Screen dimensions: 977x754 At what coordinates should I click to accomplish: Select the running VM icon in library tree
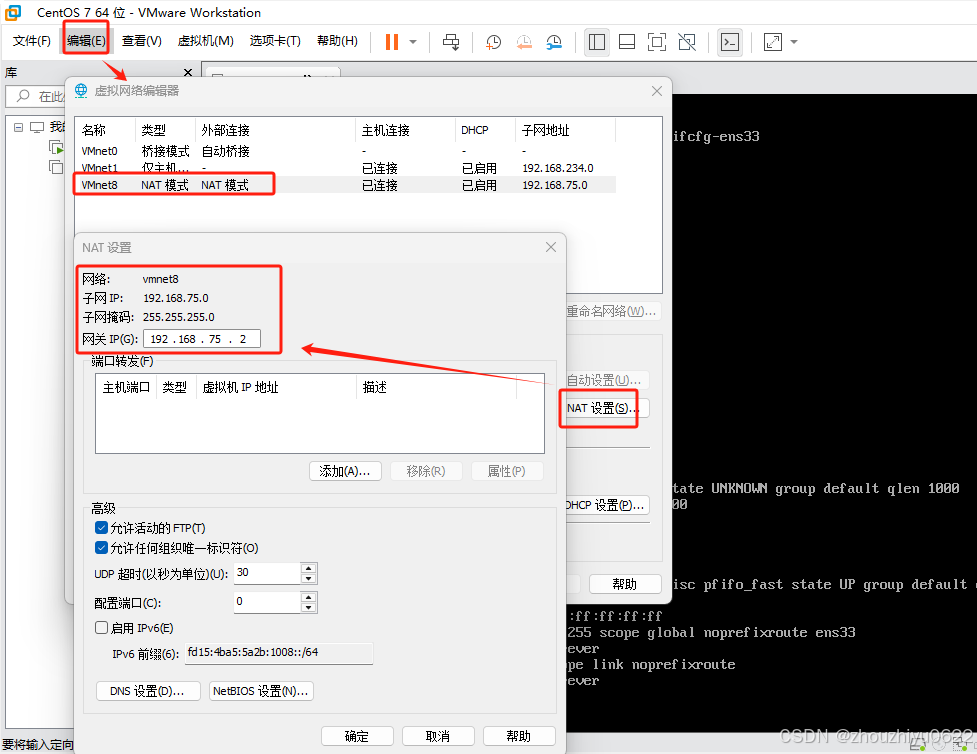(x=56, y=148)
